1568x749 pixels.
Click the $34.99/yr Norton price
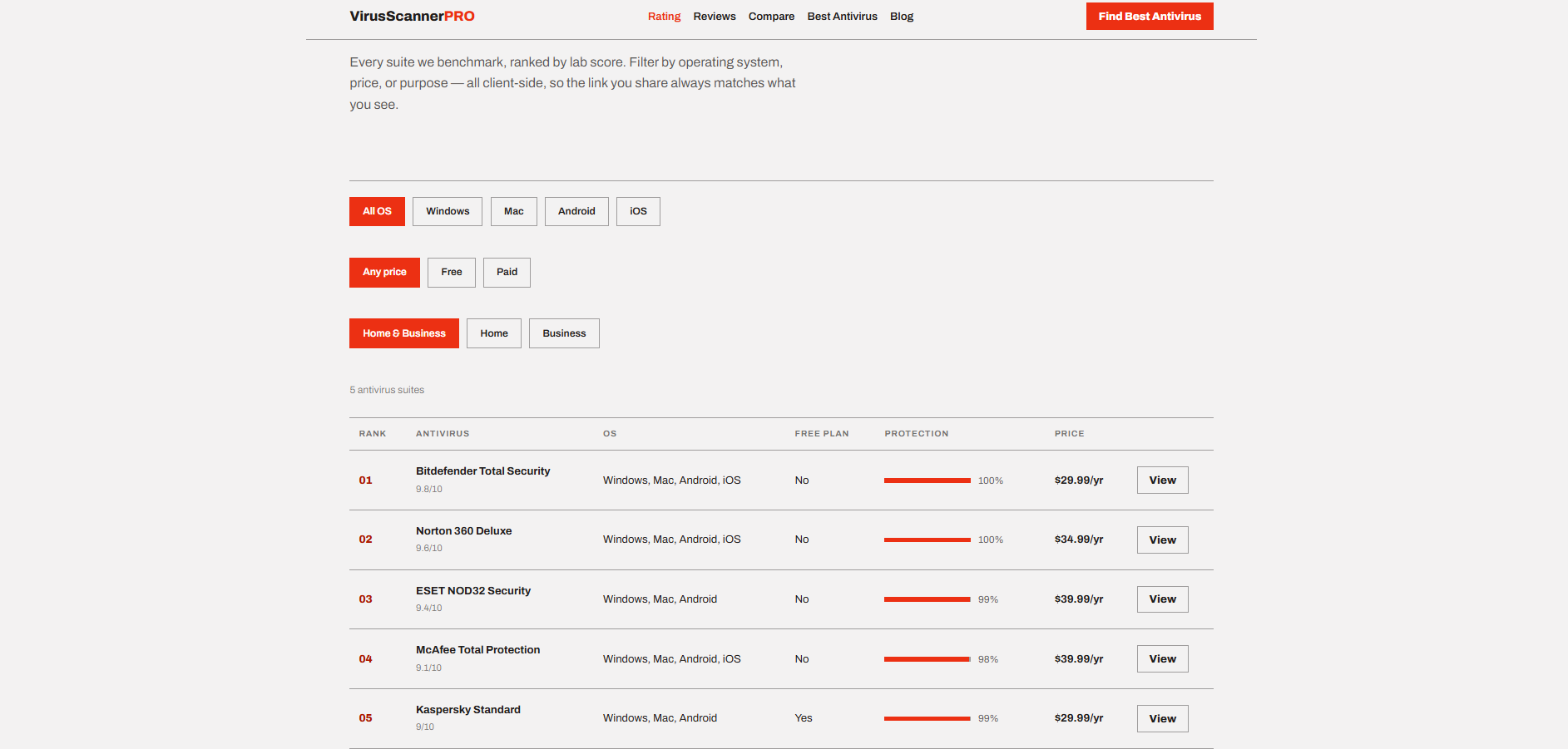1078,540
